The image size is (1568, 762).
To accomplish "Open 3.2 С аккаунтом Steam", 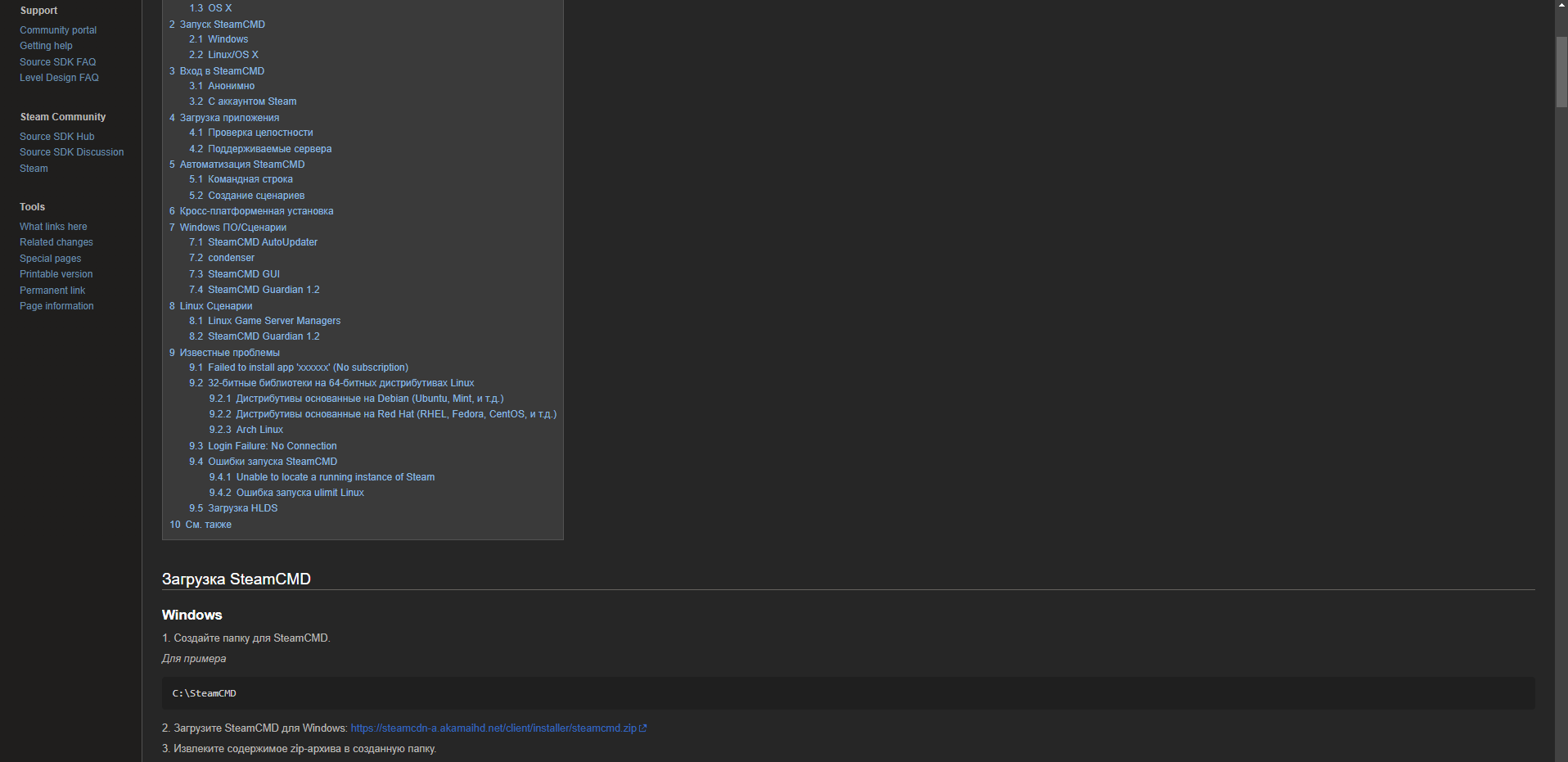I will 243,101.
